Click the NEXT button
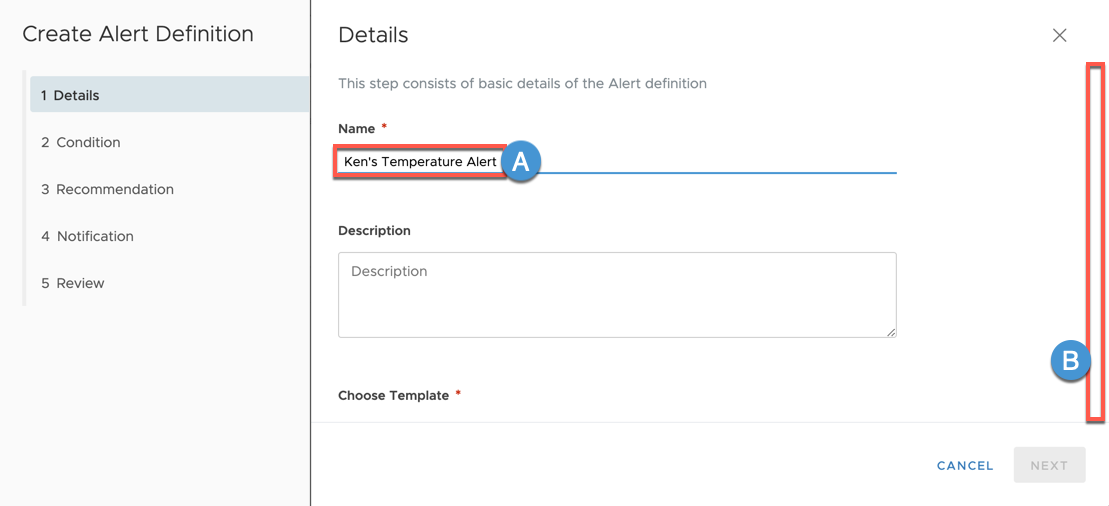The width and height of the screenshot is (1109, 506). (1049, 465)
